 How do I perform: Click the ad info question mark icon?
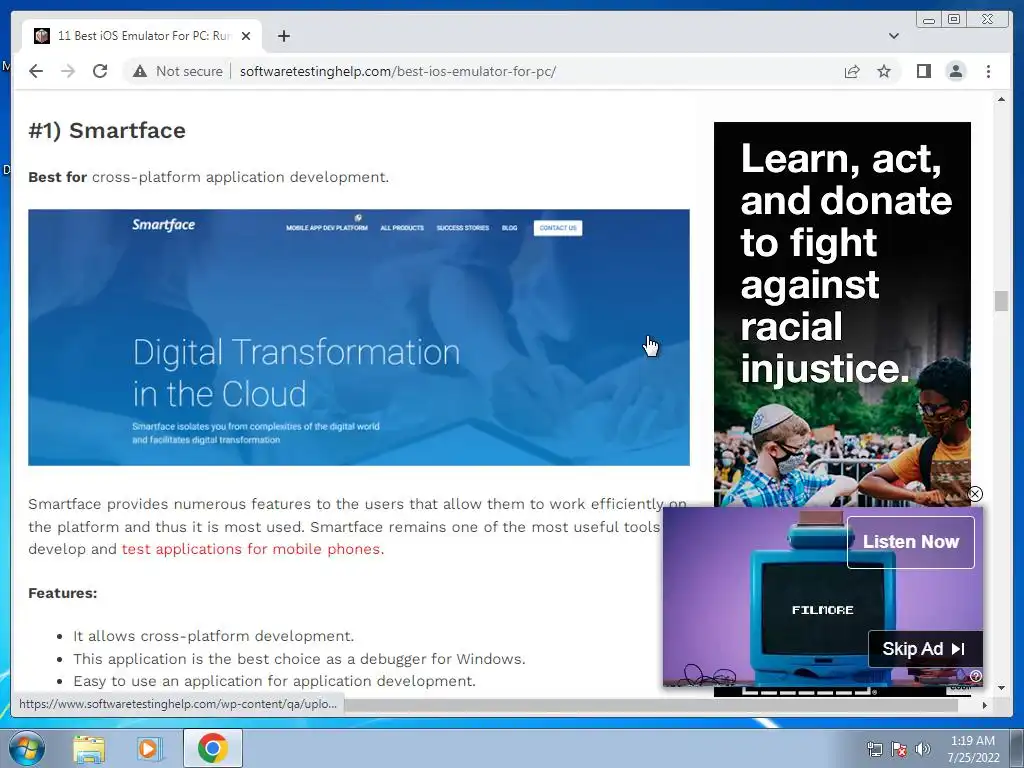pos(975,676)
